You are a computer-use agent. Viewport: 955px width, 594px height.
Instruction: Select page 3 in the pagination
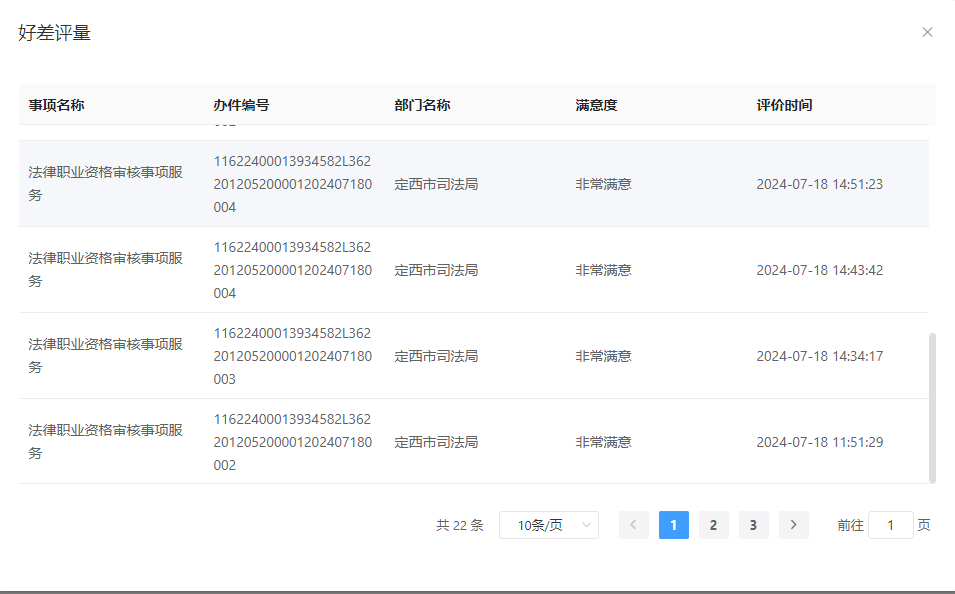pyautogui.click(x=753, y=524)
